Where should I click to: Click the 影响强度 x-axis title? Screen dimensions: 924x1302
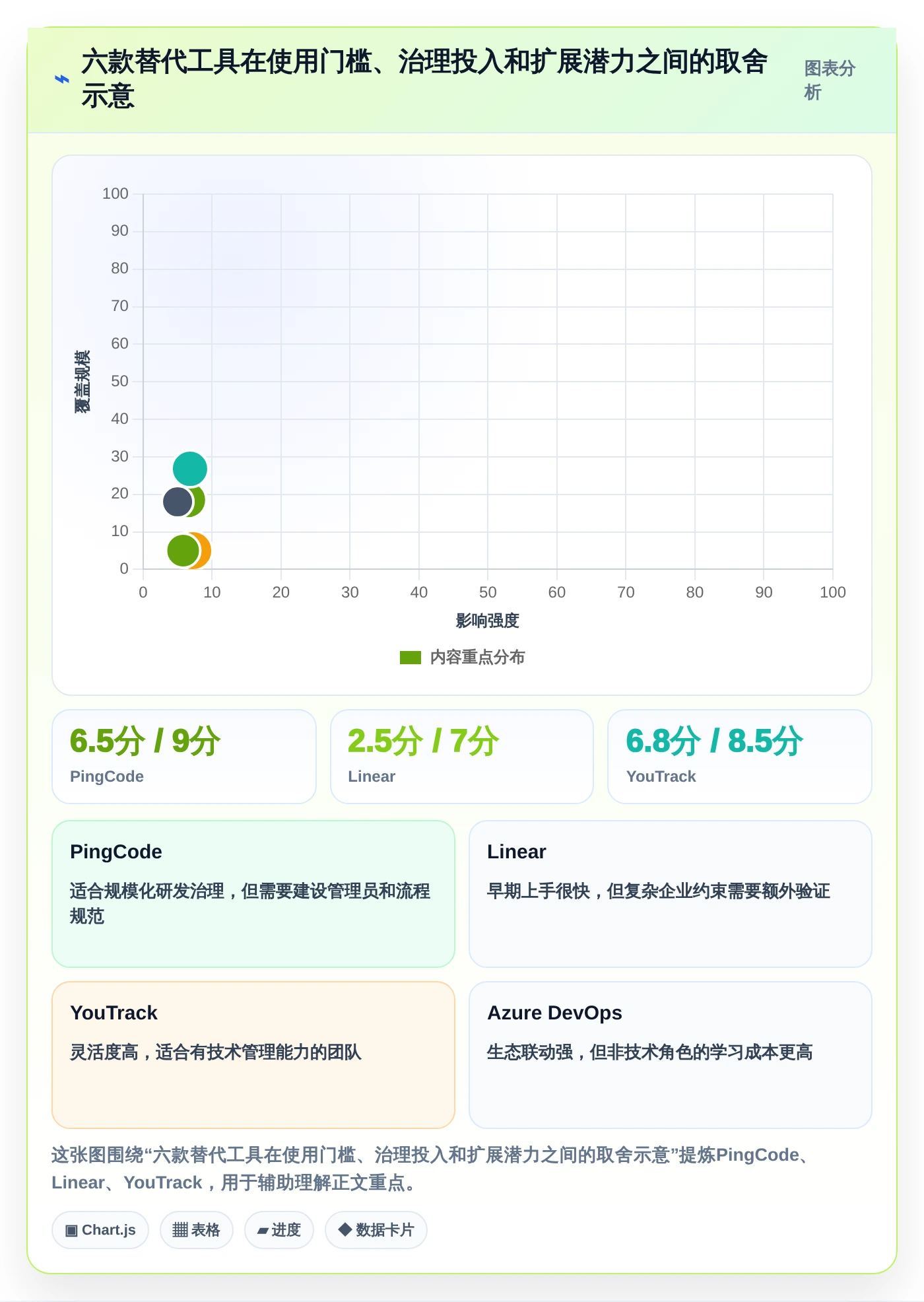[x=488, y=621]
